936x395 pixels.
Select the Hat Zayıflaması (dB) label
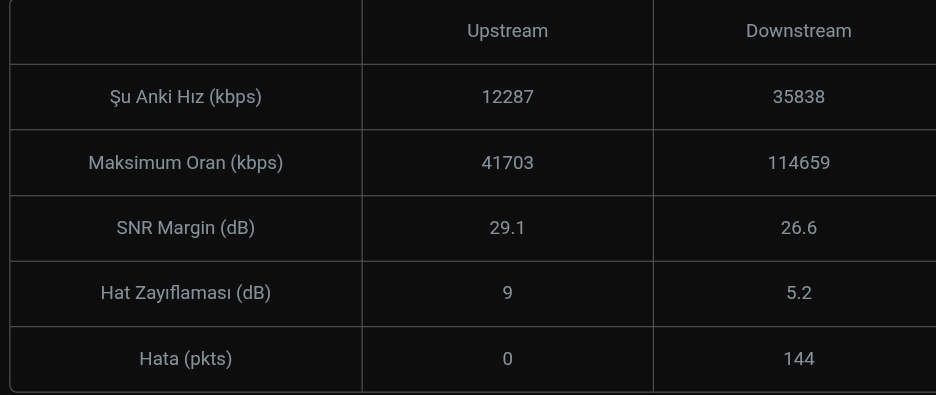point(186,293)
